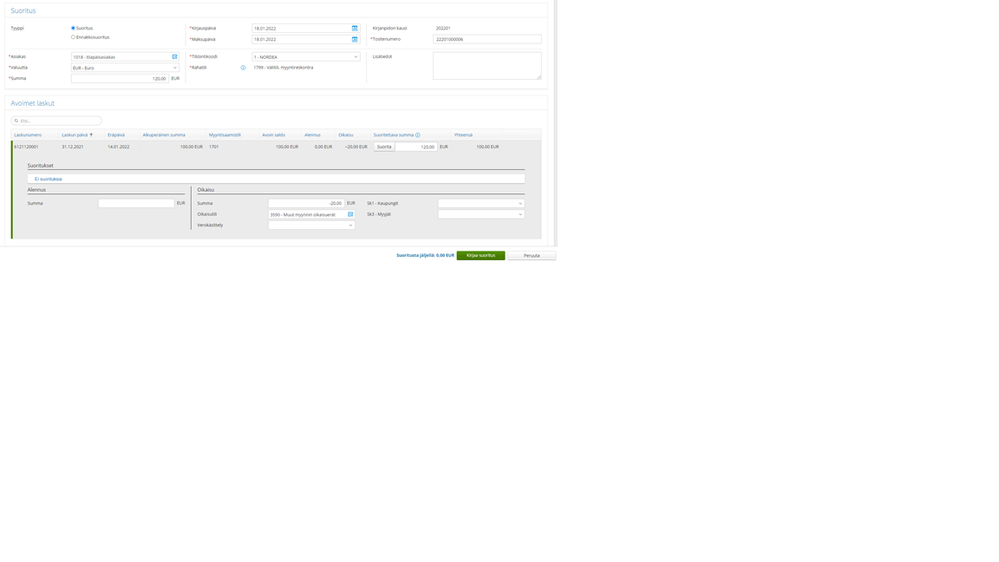The width and height of the screenshot is (999, 562).
Task: Click the Alennus Summa input field
Action: tap(136, 203)
